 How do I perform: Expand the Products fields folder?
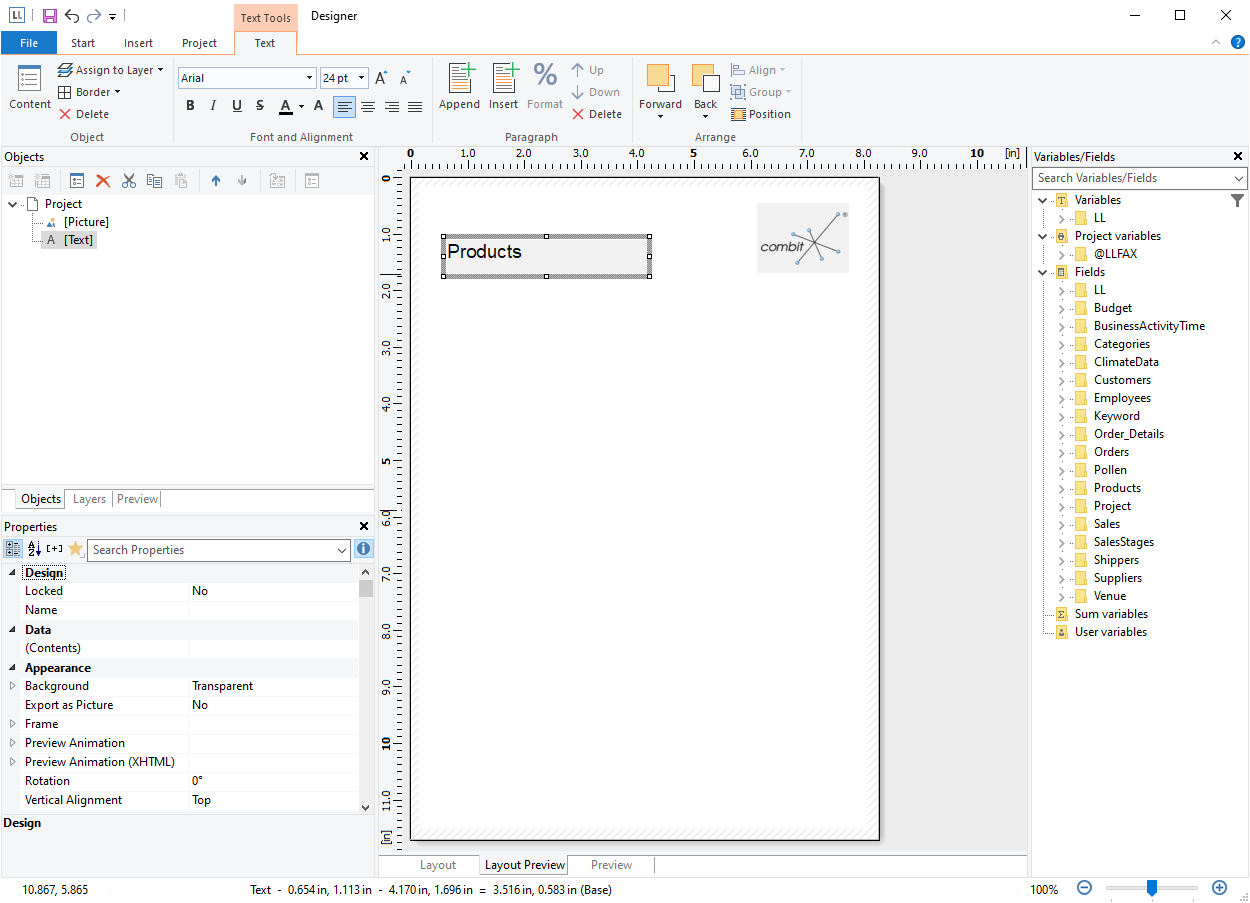pos(1062,488)
